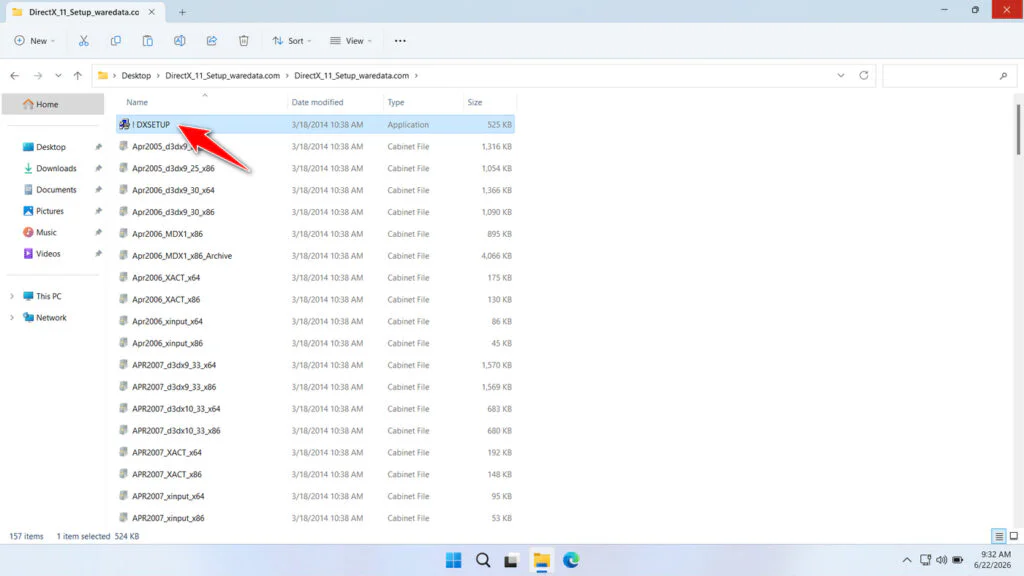
Task: Open Downloads in navigation pane
Action: click(x=56, y=168)
